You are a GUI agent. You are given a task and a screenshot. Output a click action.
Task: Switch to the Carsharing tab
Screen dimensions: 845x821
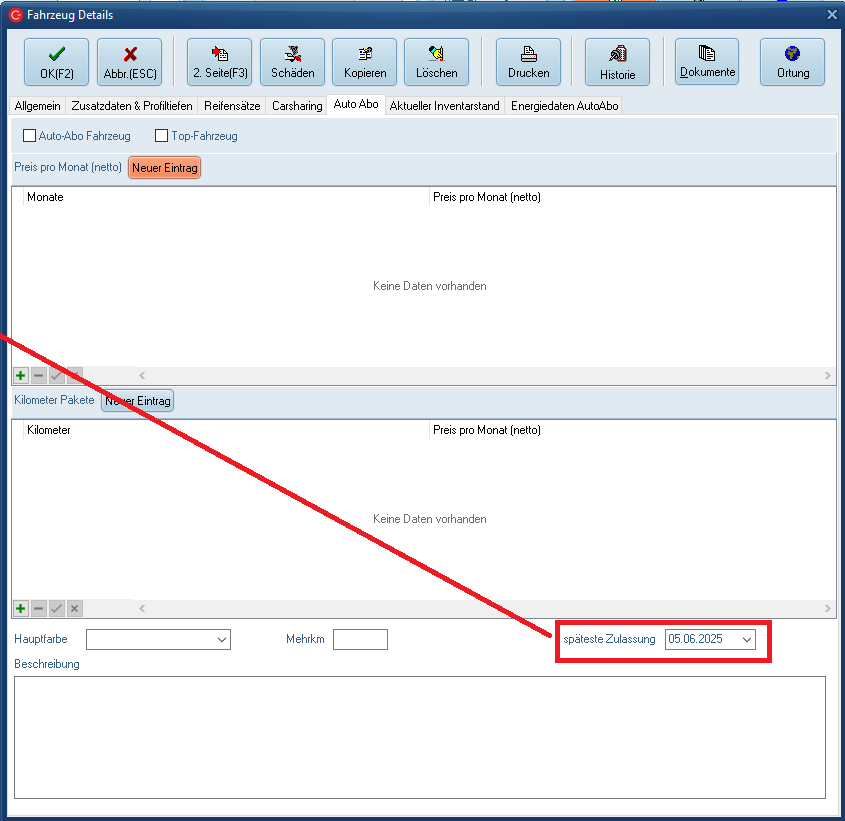tap(297, 105)
